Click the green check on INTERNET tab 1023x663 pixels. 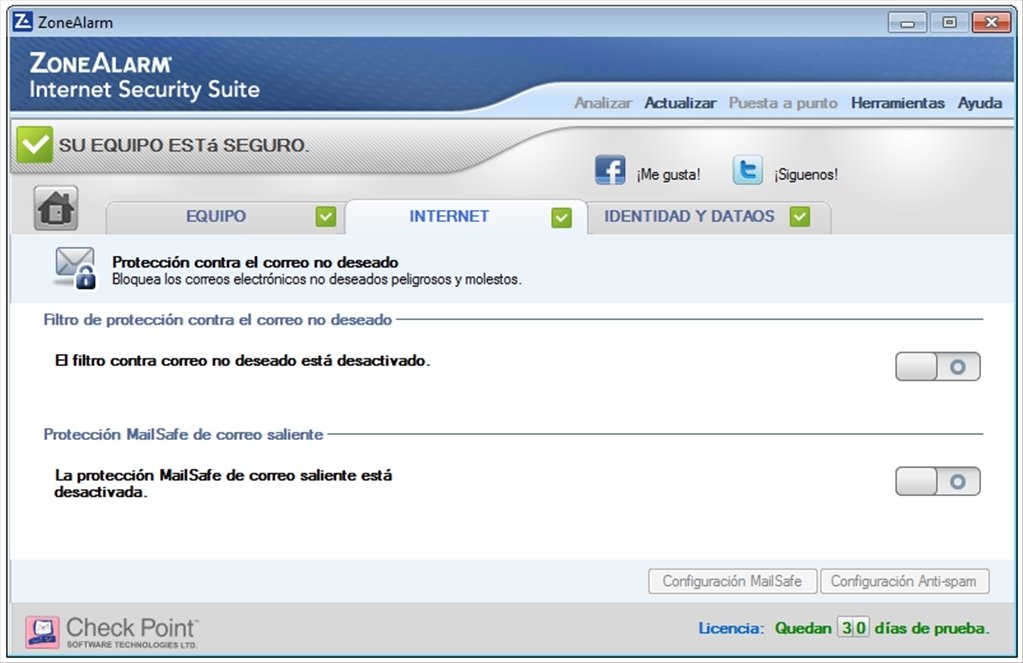click(x=561, y=217)
